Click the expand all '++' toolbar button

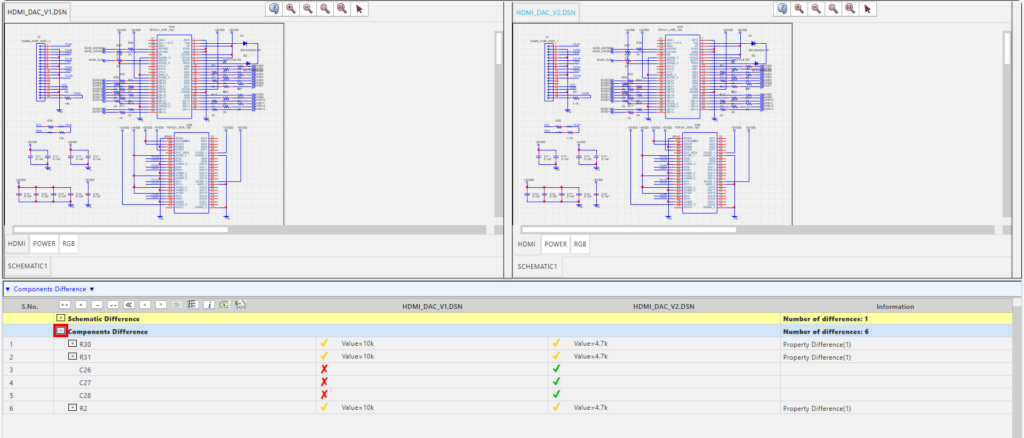(x=65, y=304)
